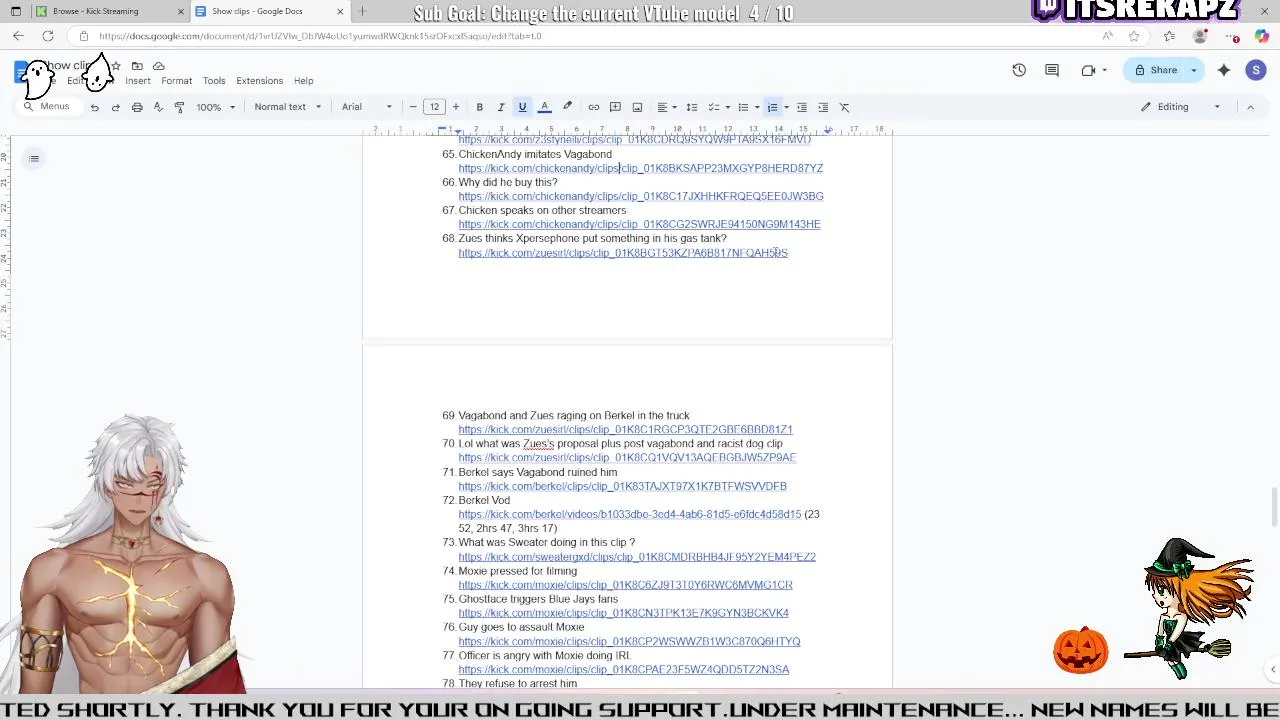Open version history clock icon
This screenshot has width=1280, height=720.
(x=1019, y=70)
